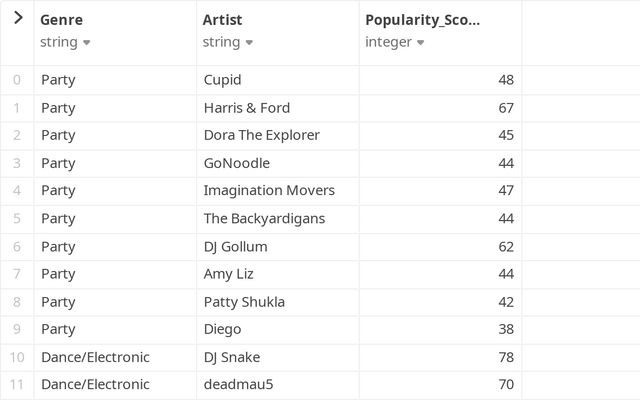Select the GoNoodle artist cell
The image size is (640, 400).
[x=278, y=163]
